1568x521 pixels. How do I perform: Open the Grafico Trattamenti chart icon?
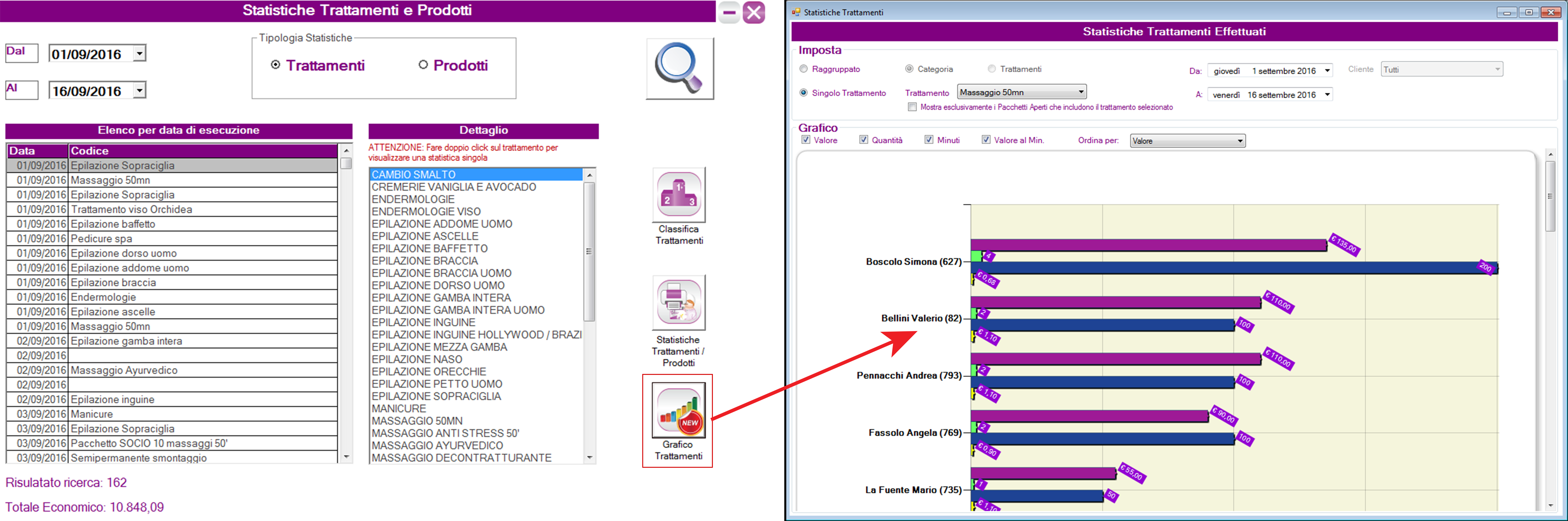(x=678, y=410)
